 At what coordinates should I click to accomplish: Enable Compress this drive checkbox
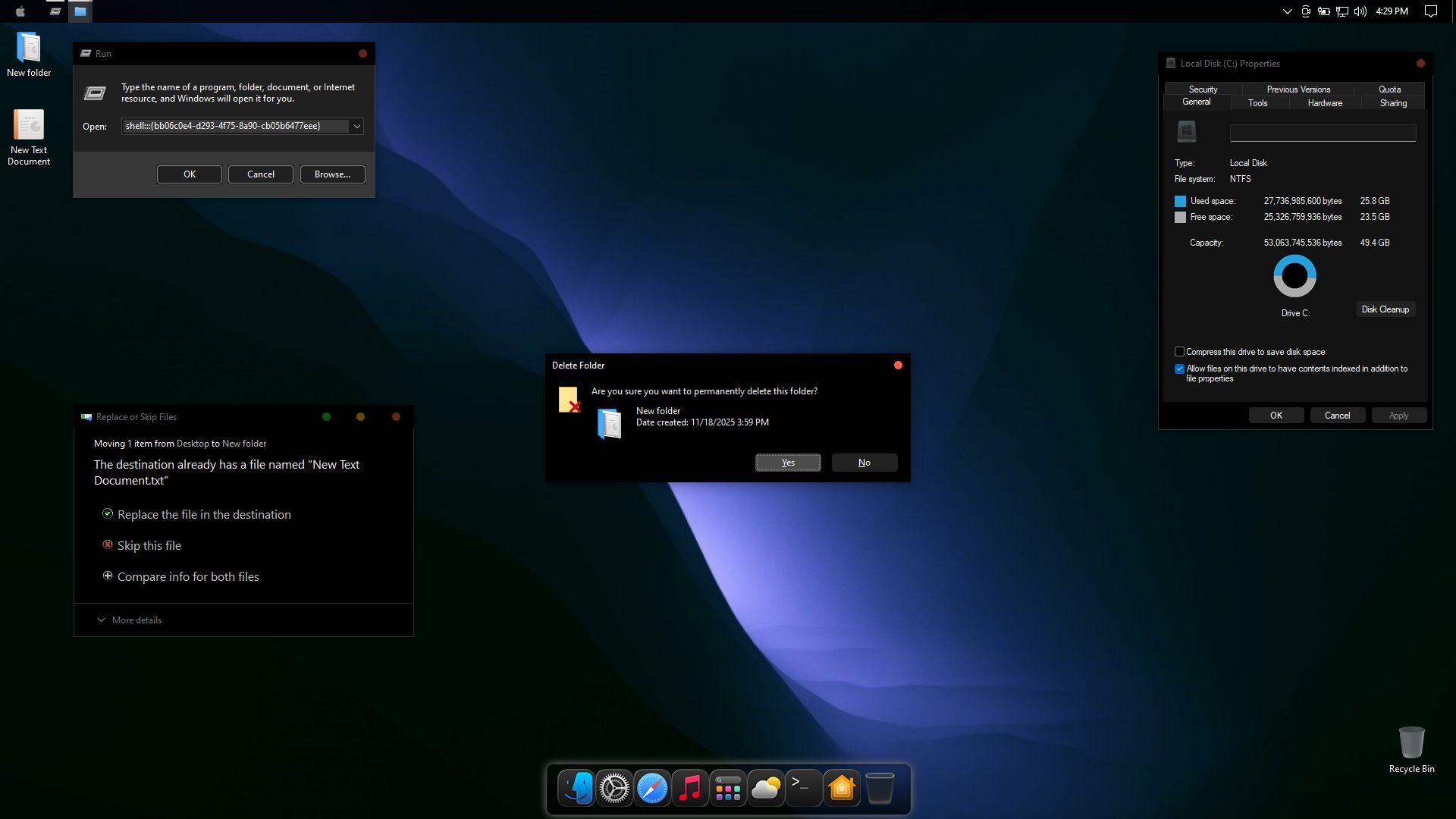click(x=1179, y=352)
